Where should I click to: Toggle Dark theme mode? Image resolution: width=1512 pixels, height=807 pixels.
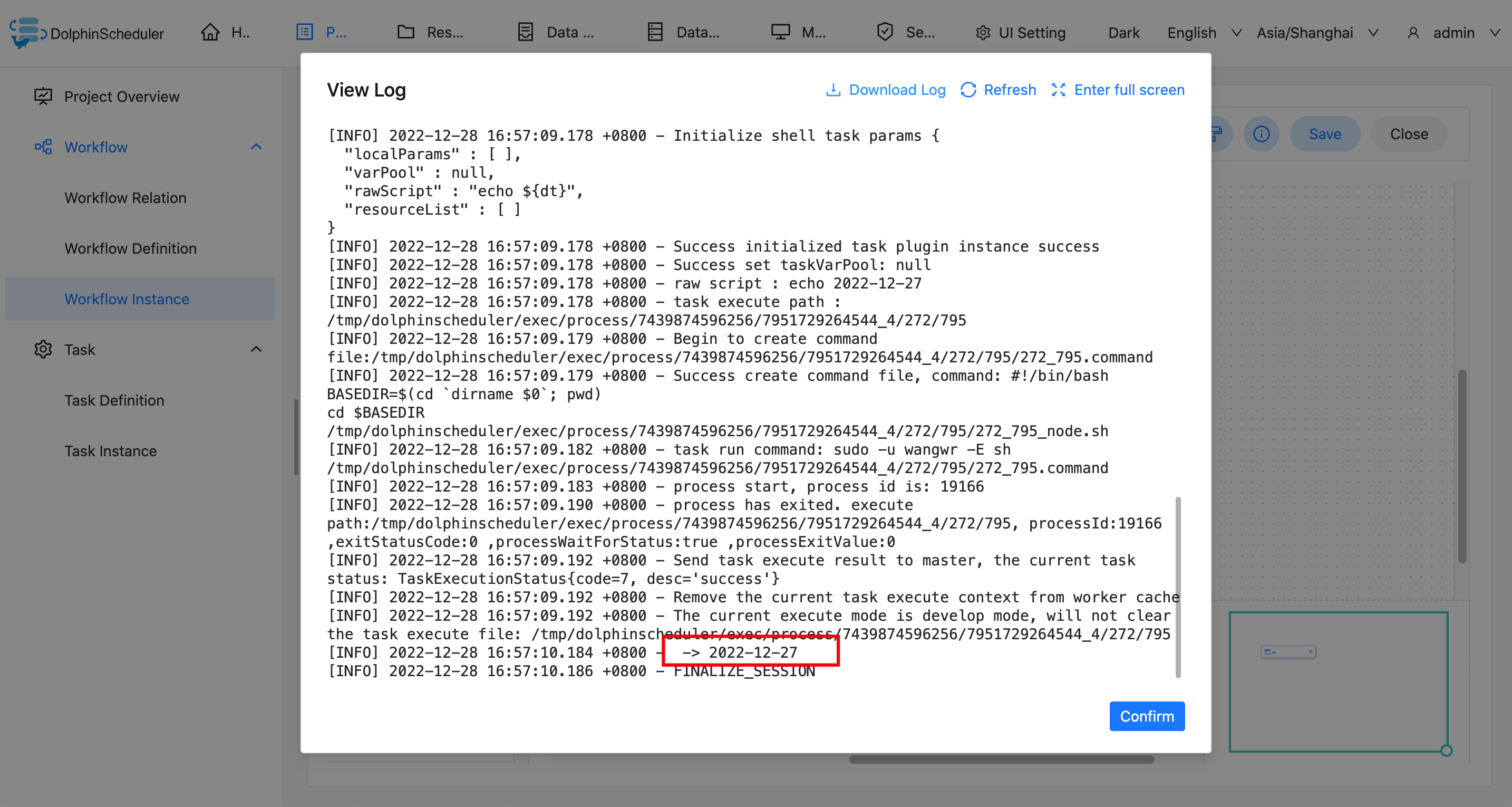1123,33
